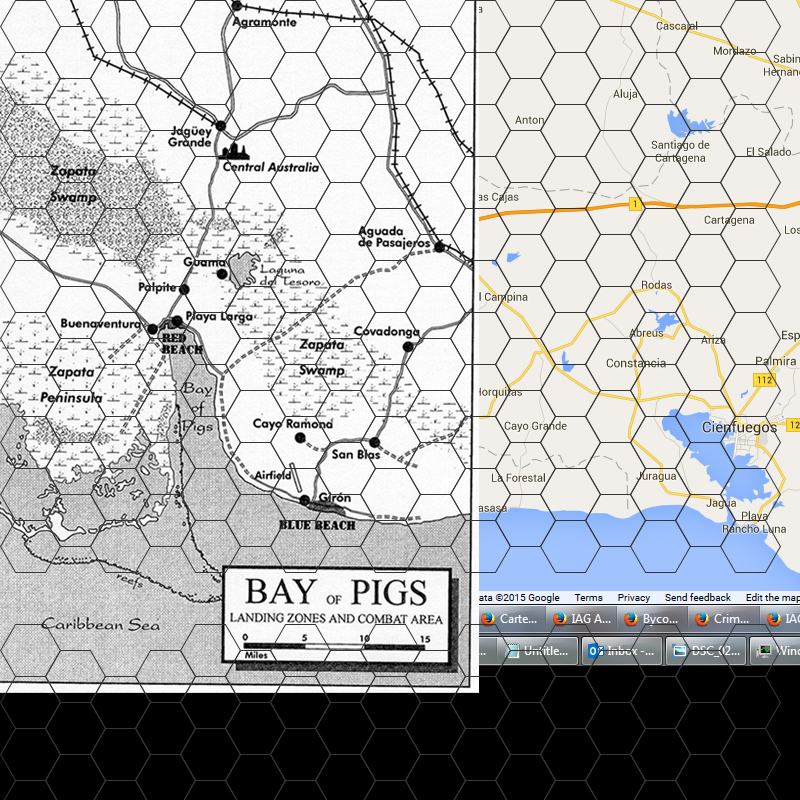Open the Carte... Firefox taskbar window
The height and width of the screenshot is (800, 800).
[513, 618]
